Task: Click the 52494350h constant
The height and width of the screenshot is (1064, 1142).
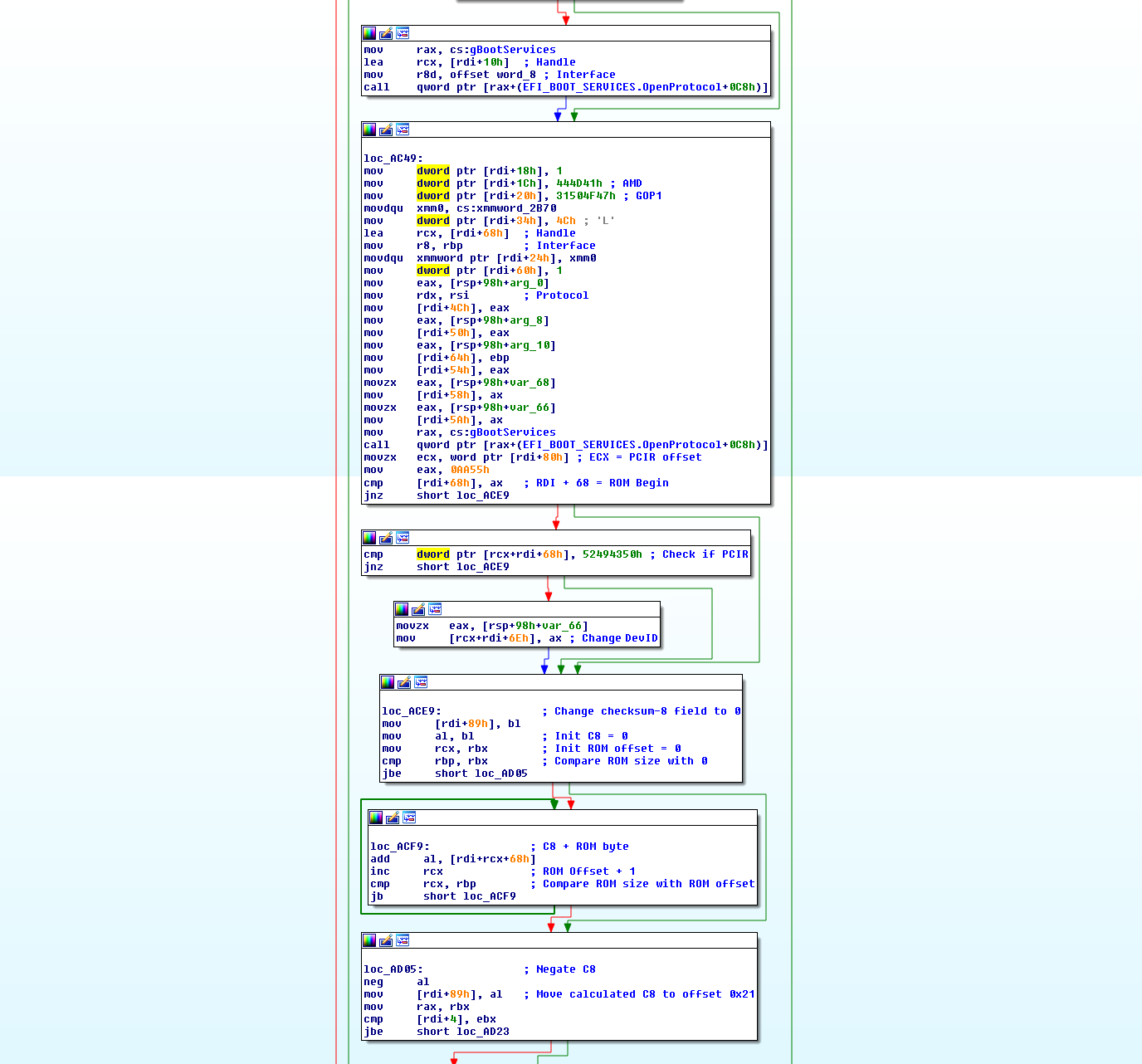Action: pyautogui.click(x=612, y=554)
